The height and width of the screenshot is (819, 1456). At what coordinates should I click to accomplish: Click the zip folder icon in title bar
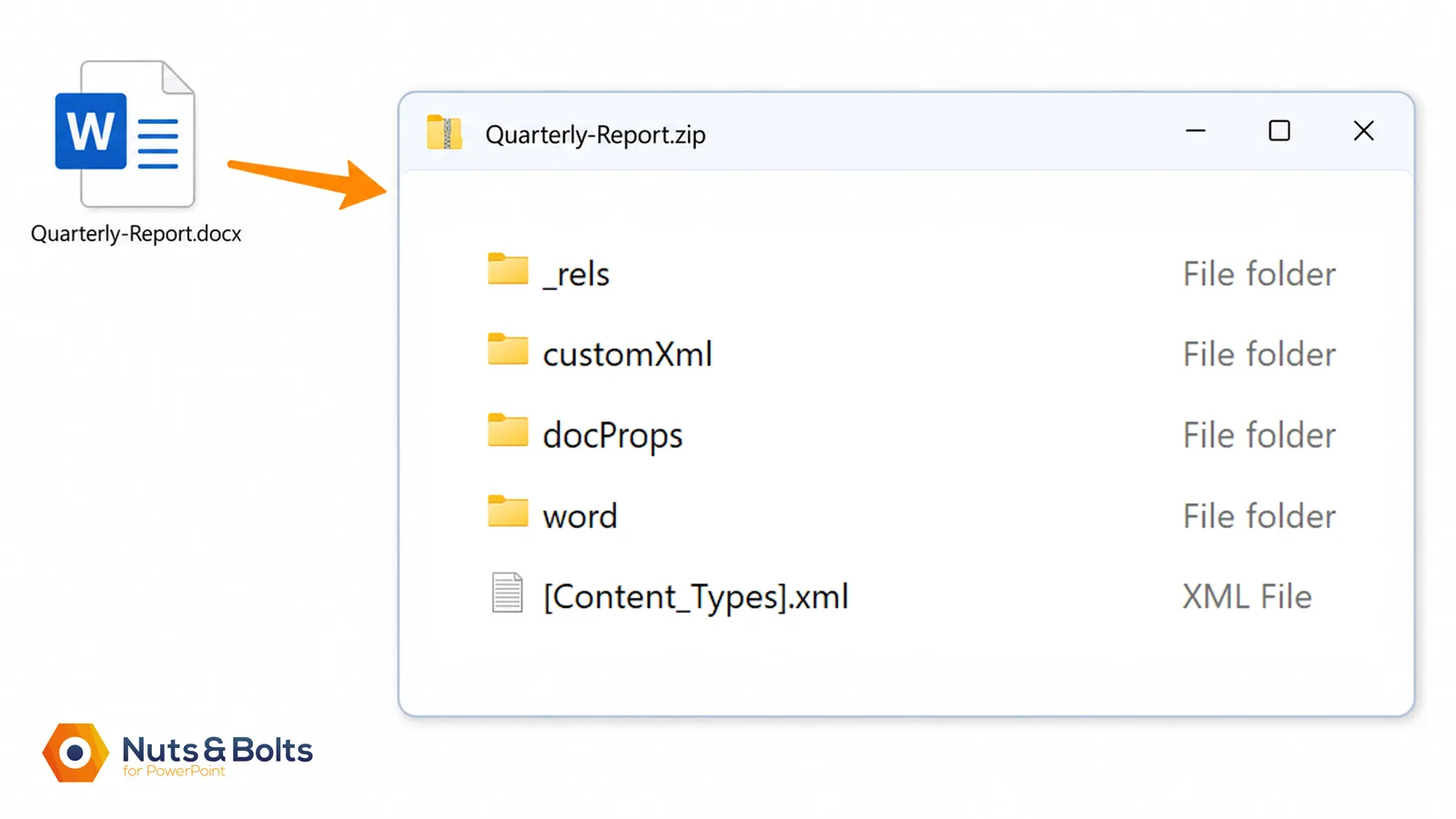pos(444,133)
